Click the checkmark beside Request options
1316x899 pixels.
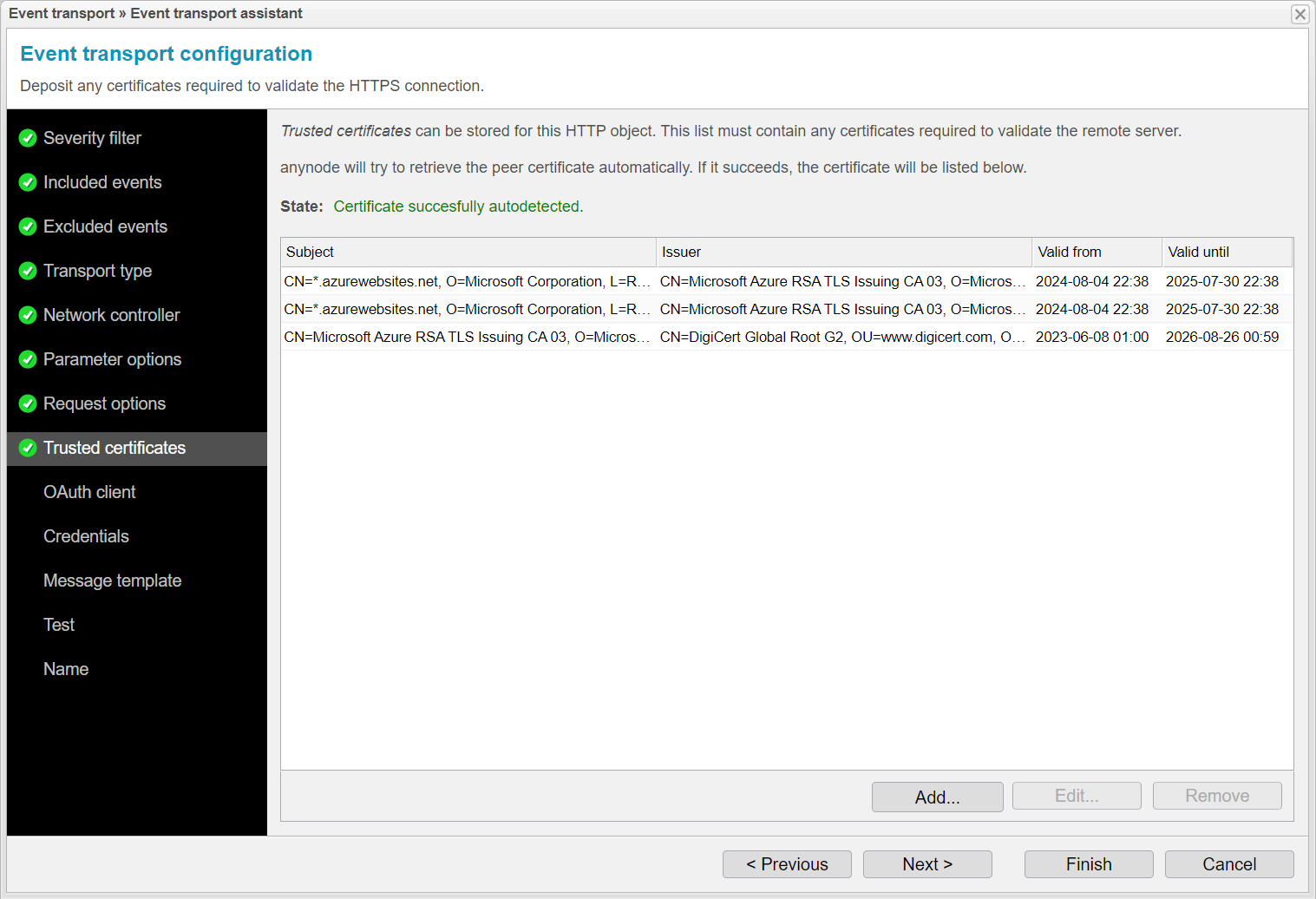[x=27, y=404]
